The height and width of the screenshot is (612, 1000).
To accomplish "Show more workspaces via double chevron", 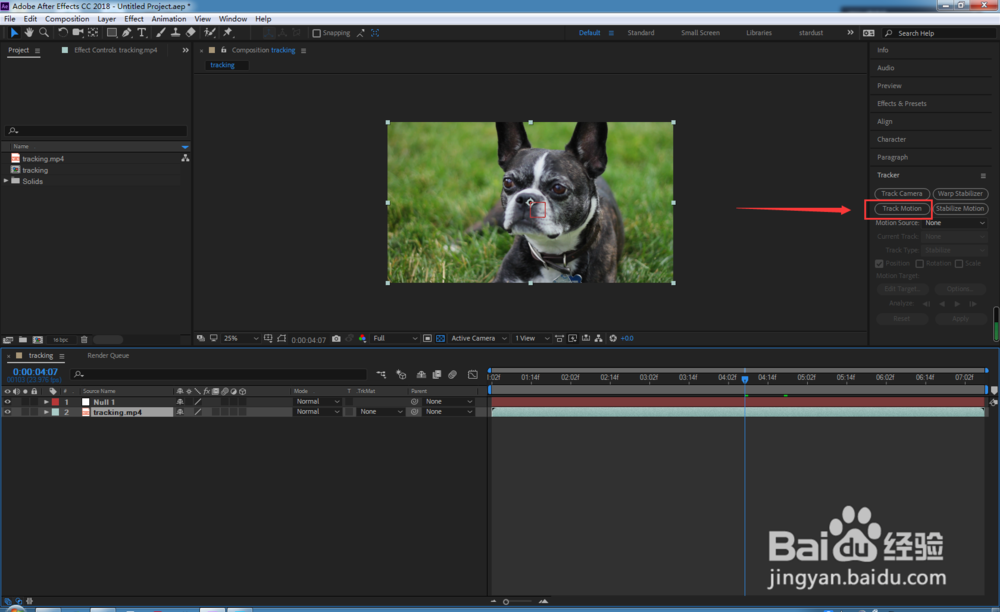I will pyautogui.click(x=850, y=33).
